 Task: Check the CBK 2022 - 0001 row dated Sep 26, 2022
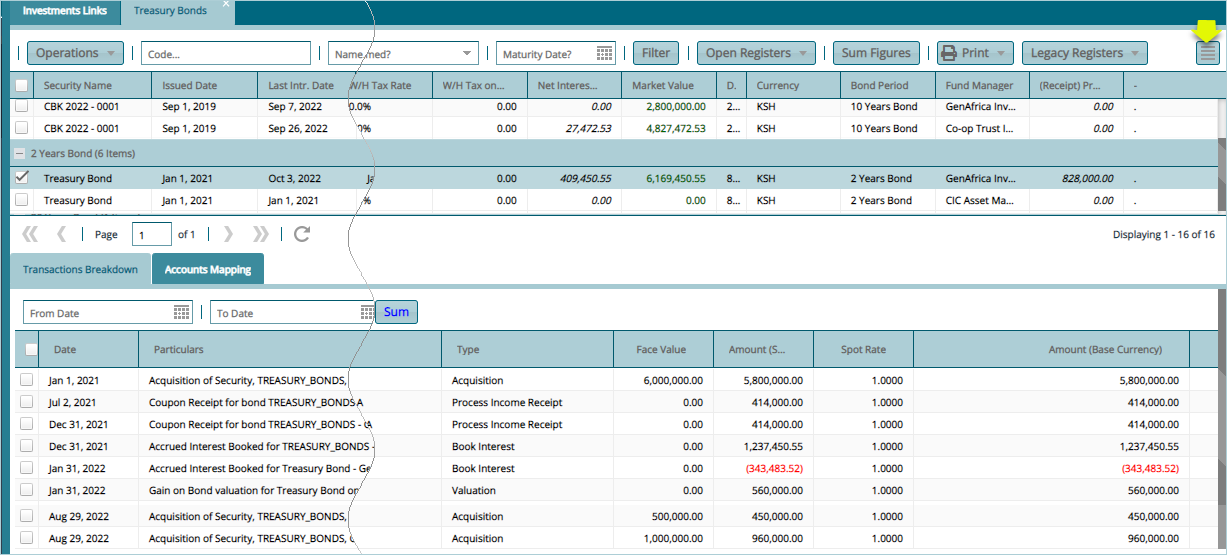(21, 128)
